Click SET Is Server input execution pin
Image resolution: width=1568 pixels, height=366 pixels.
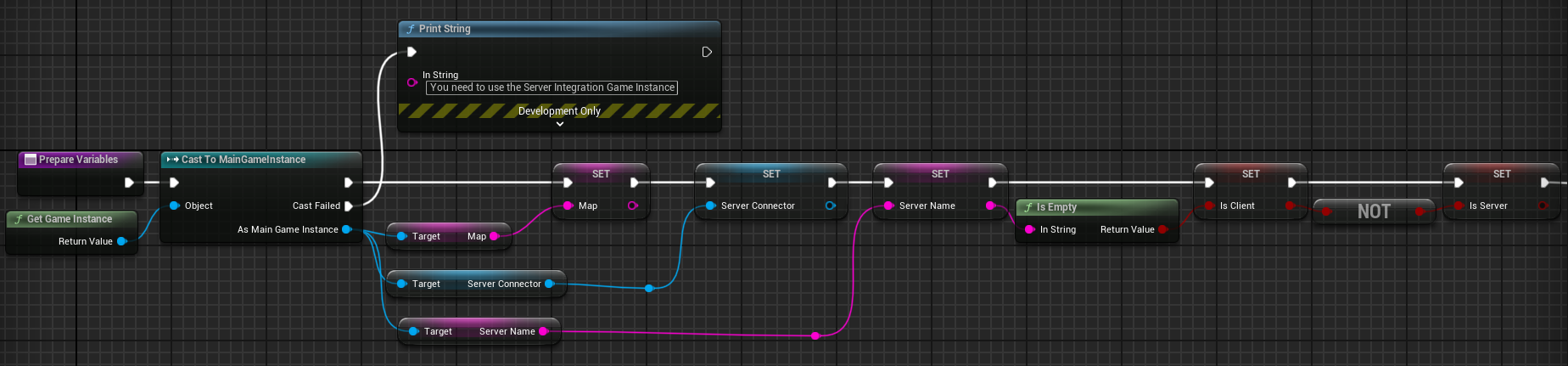point(1459,183)
